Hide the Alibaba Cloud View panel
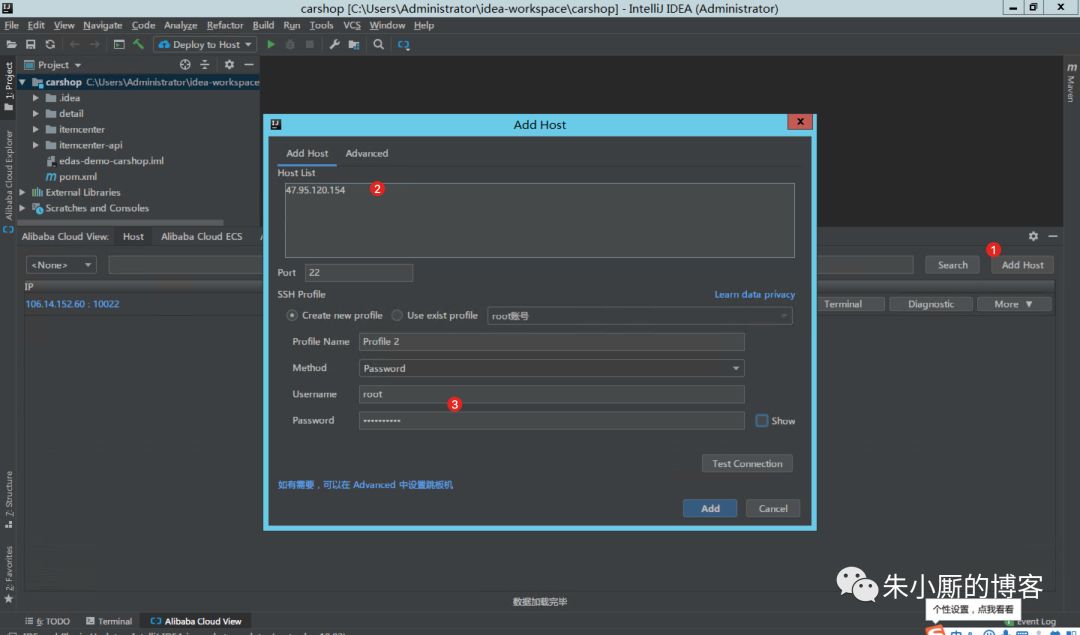 pyautogui.click(x=1052, y=236)
